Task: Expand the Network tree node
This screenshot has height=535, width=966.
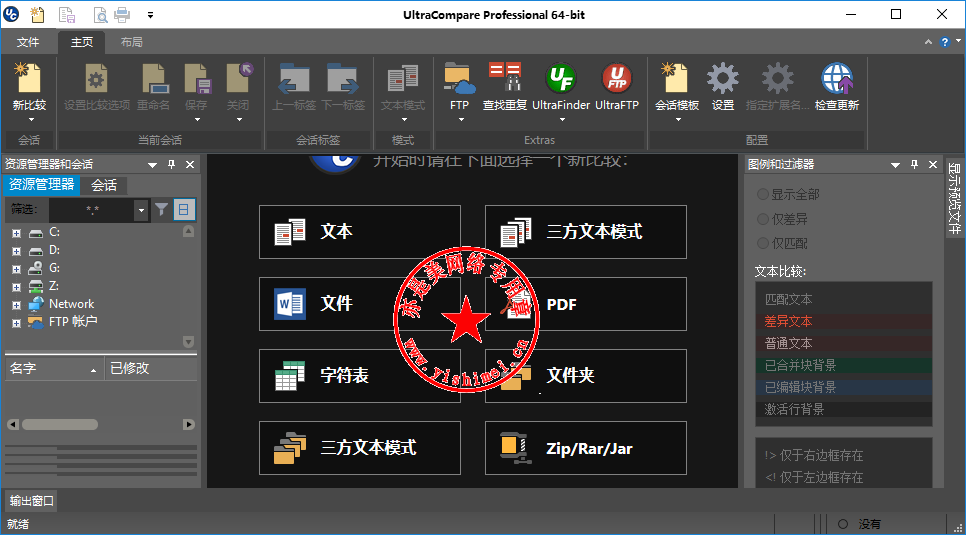Action: [x=17, y=304]
